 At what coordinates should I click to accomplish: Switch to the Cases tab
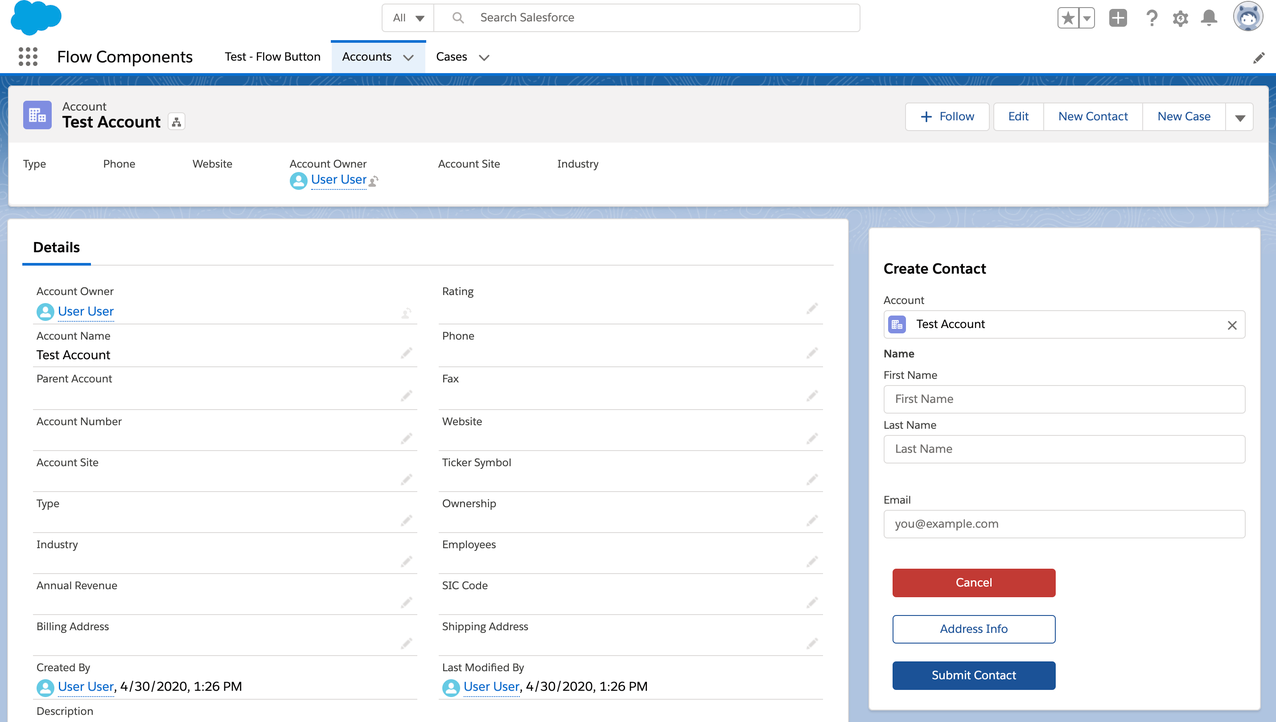452,57
